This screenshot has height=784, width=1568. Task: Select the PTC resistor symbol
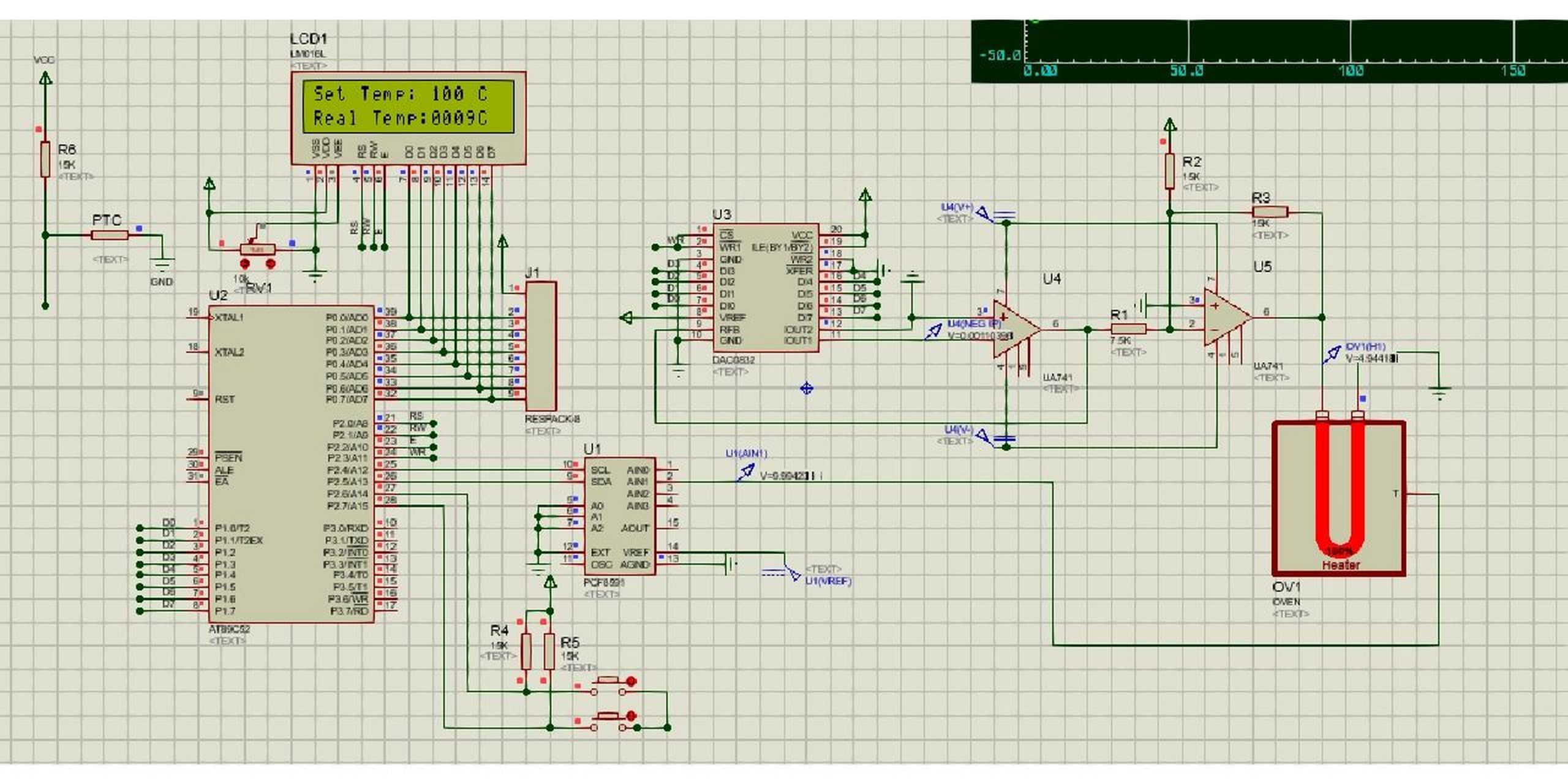[110, 235]
